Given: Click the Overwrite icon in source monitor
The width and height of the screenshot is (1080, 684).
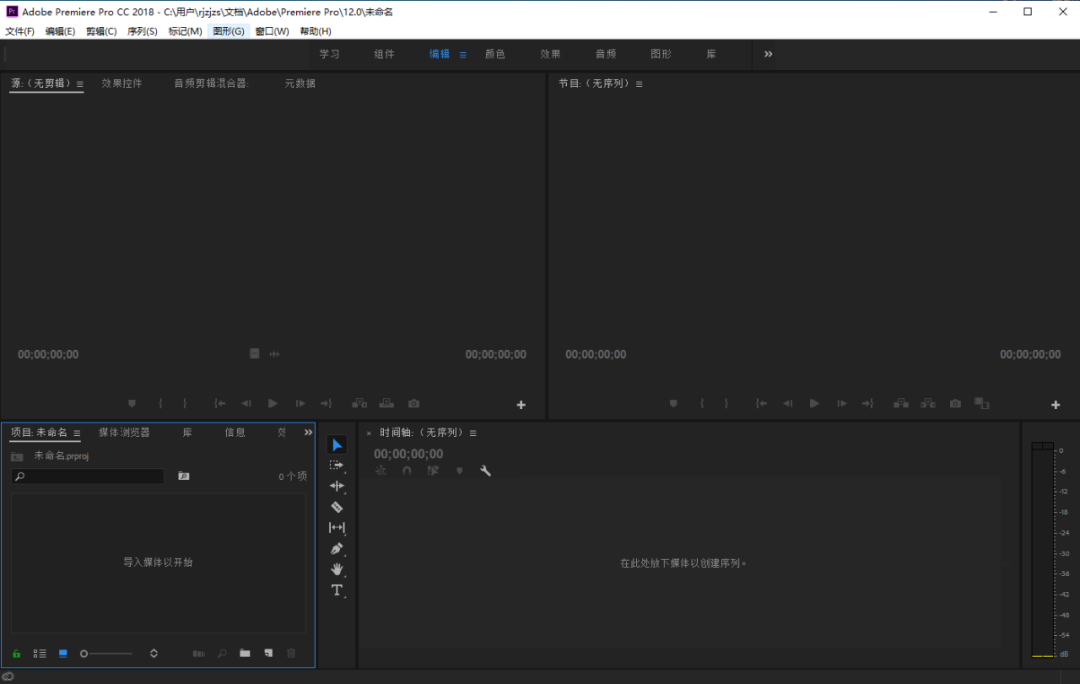Looking at the screenshot, I should (x=386, y=404).
